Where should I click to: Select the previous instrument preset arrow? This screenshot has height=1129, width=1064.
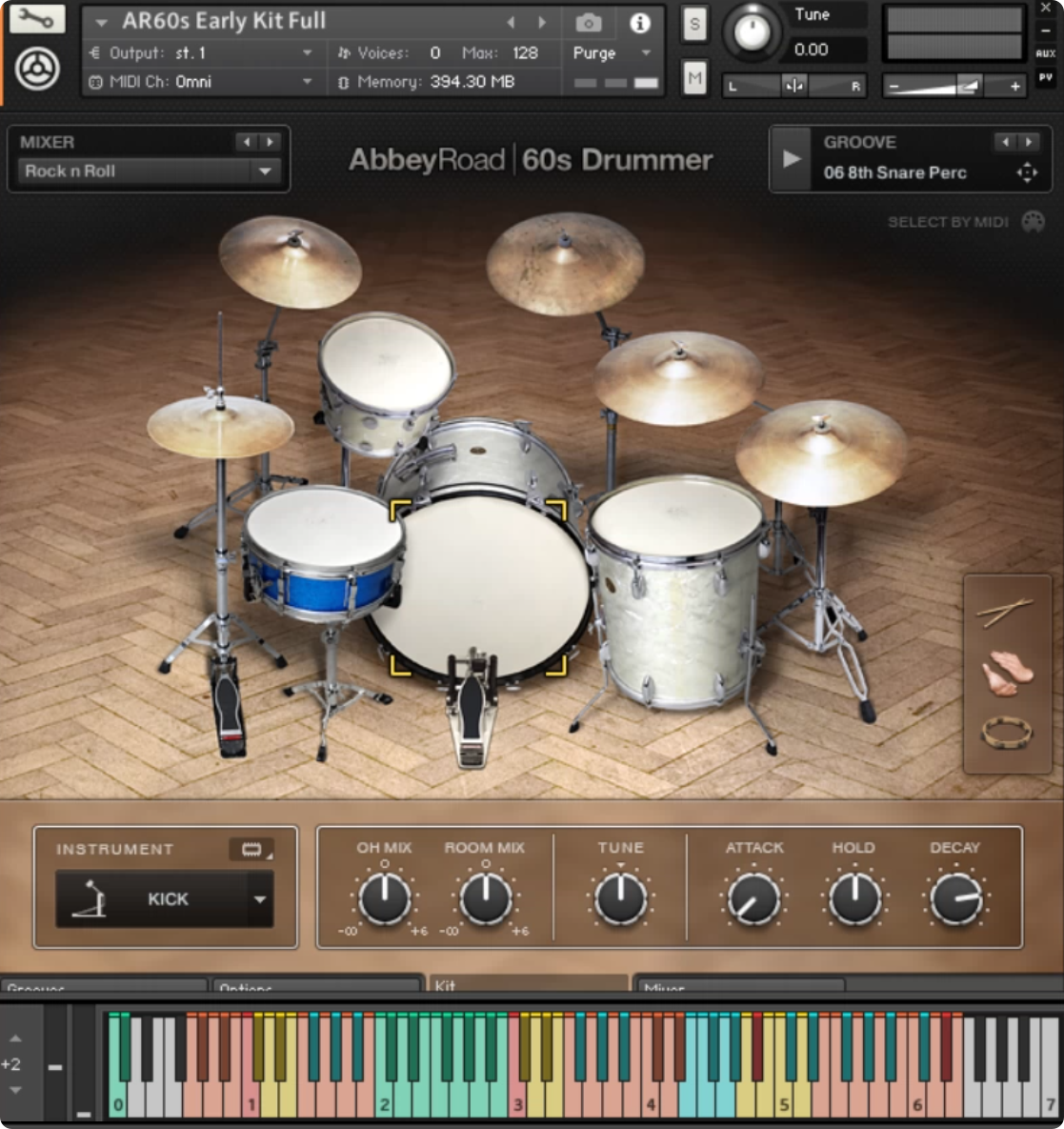[512, 22]
